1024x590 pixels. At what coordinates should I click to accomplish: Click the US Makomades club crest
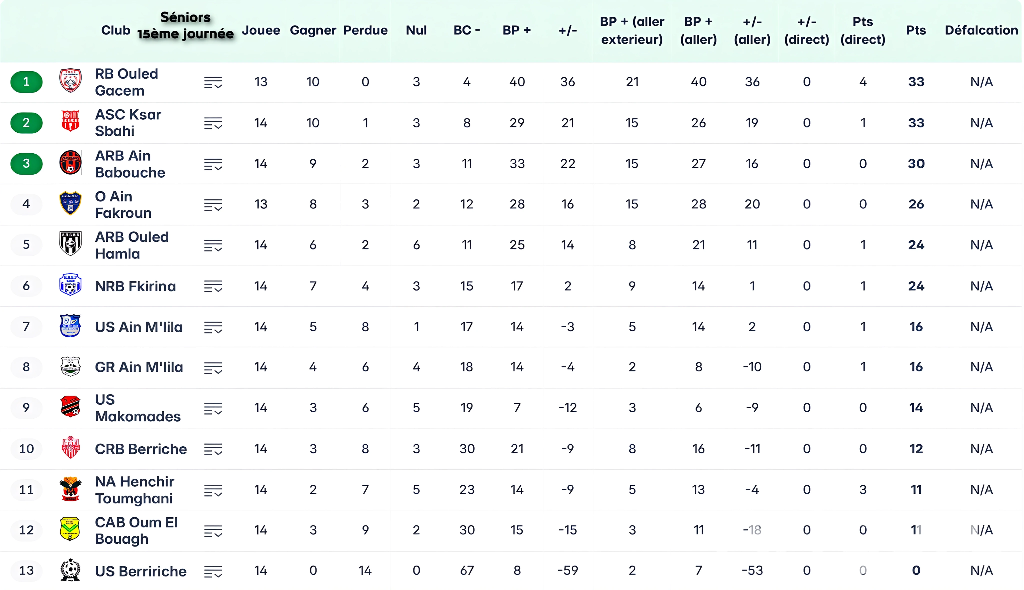[70, 408]
